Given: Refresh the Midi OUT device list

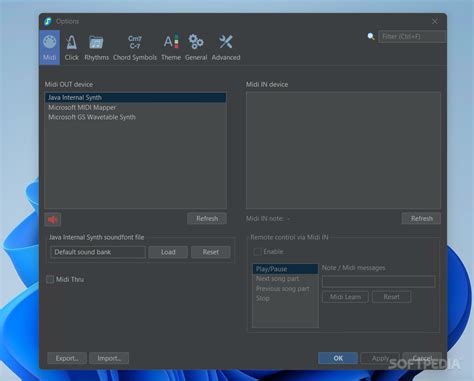Looking at the screenshot, I should [207, 219].
